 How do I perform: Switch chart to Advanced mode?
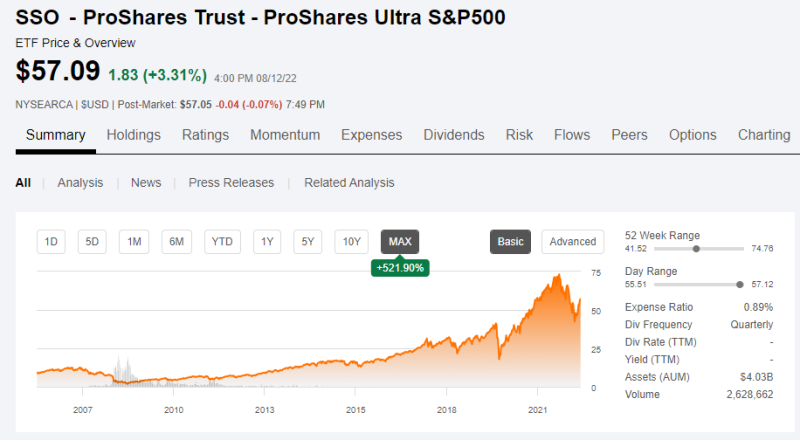point(572,241)
